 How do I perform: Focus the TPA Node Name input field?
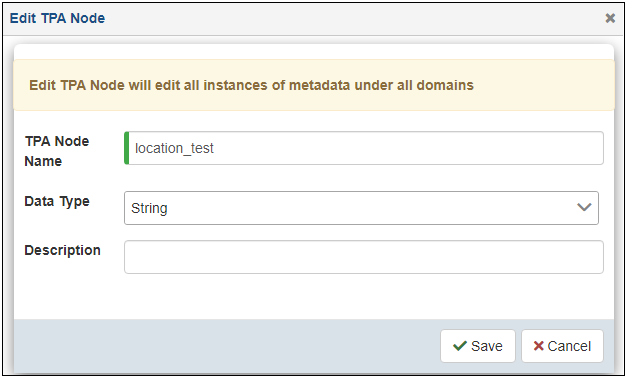[x=364, y=148]
